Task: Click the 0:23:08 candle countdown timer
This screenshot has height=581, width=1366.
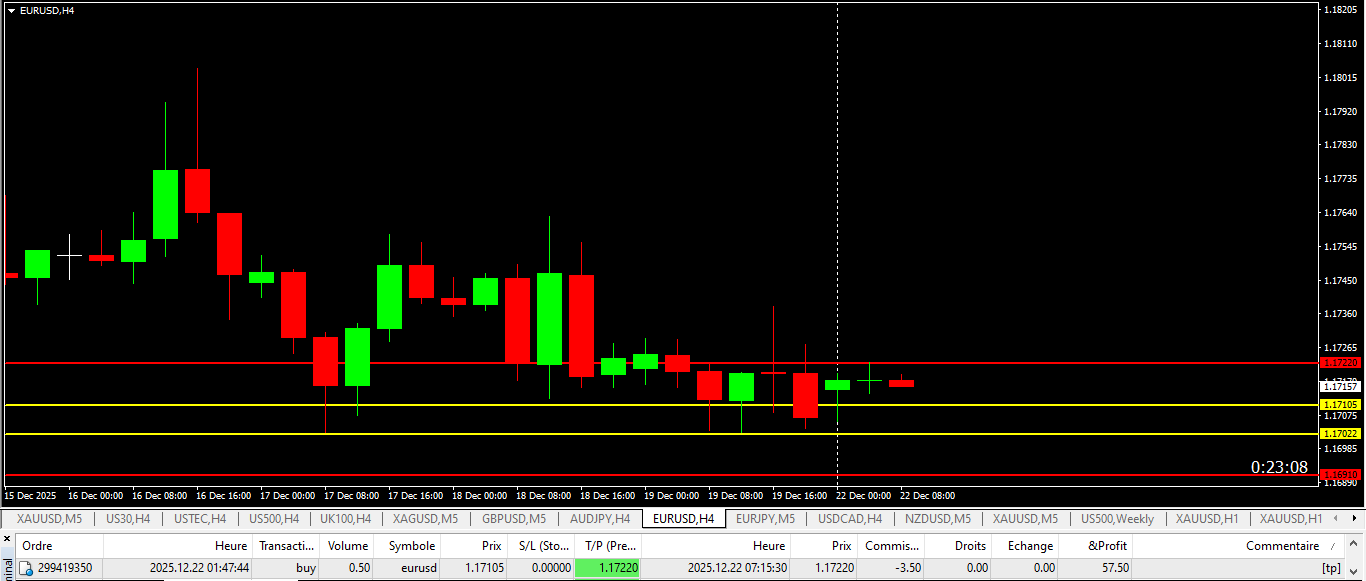Action: [x=1279, y=467]
